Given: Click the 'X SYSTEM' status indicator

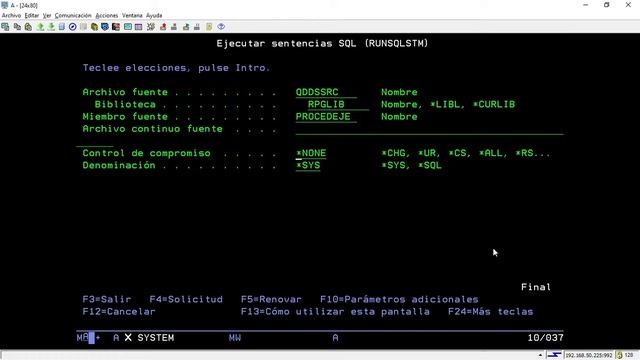Looking at the screenshot, I should [149, 338].
